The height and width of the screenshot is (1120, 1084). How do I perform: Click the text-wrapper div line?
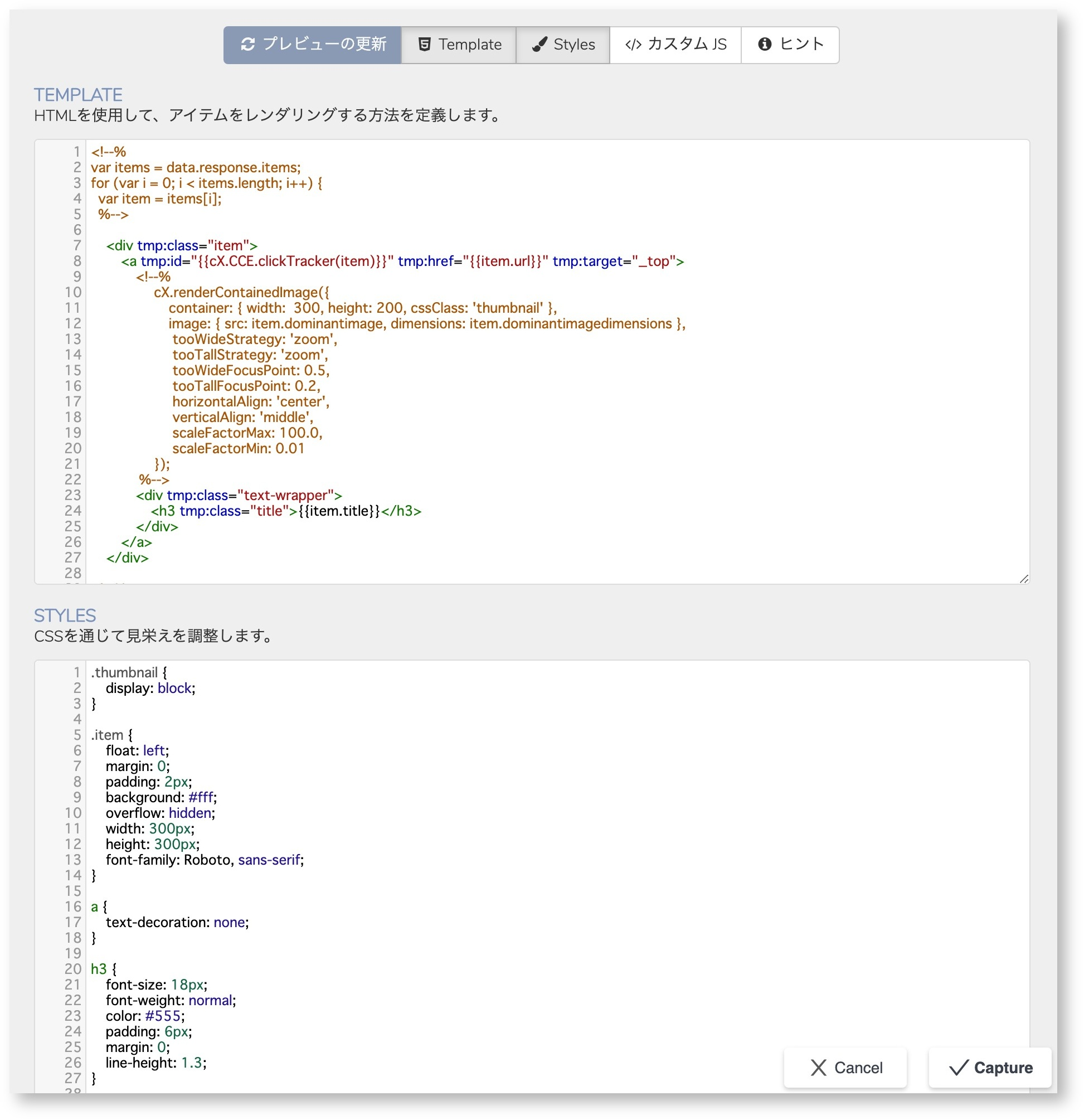click(x=239, y=495)
